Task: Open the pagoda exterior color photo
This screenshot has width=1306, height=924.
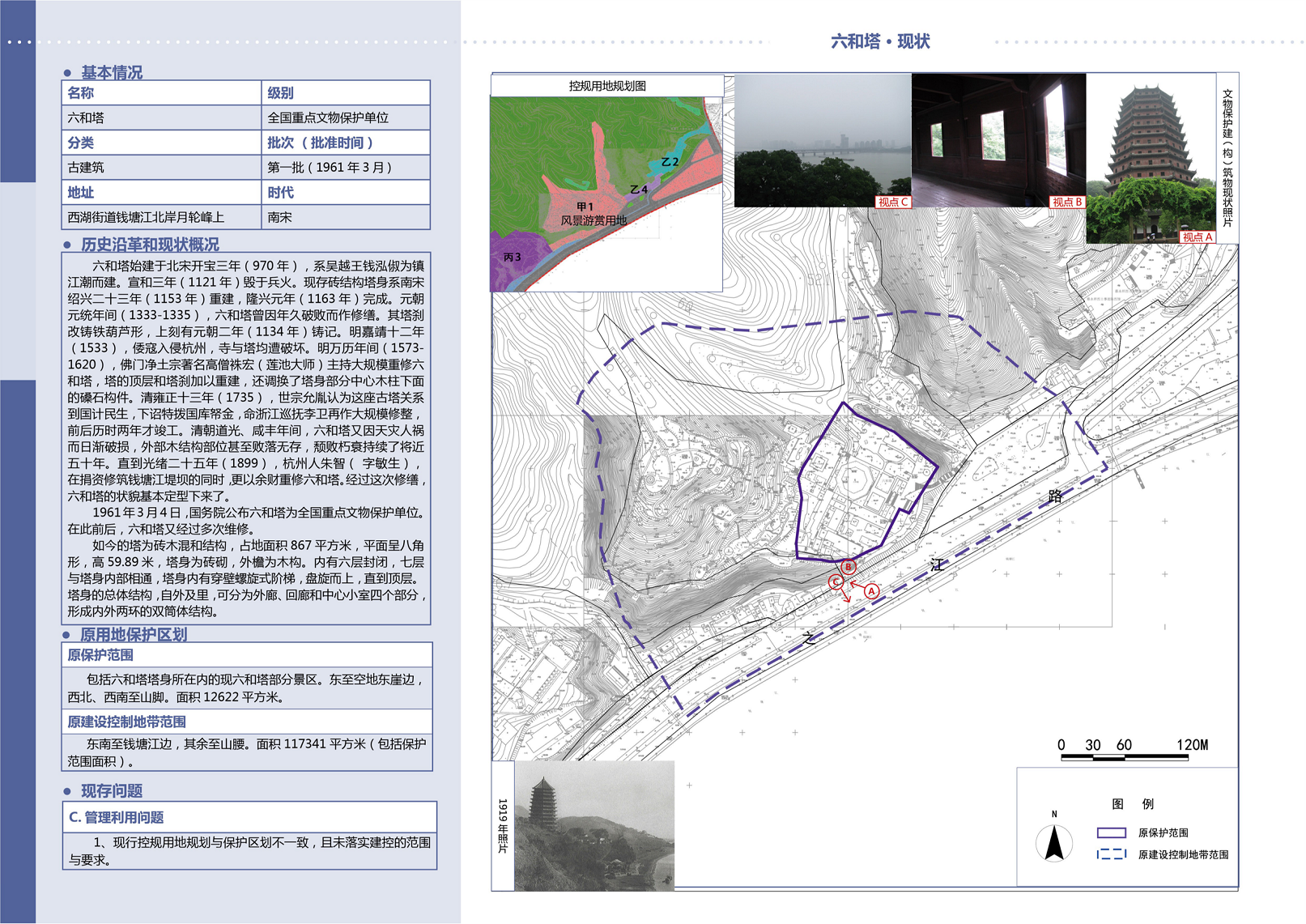Action: click(1151, 159)
